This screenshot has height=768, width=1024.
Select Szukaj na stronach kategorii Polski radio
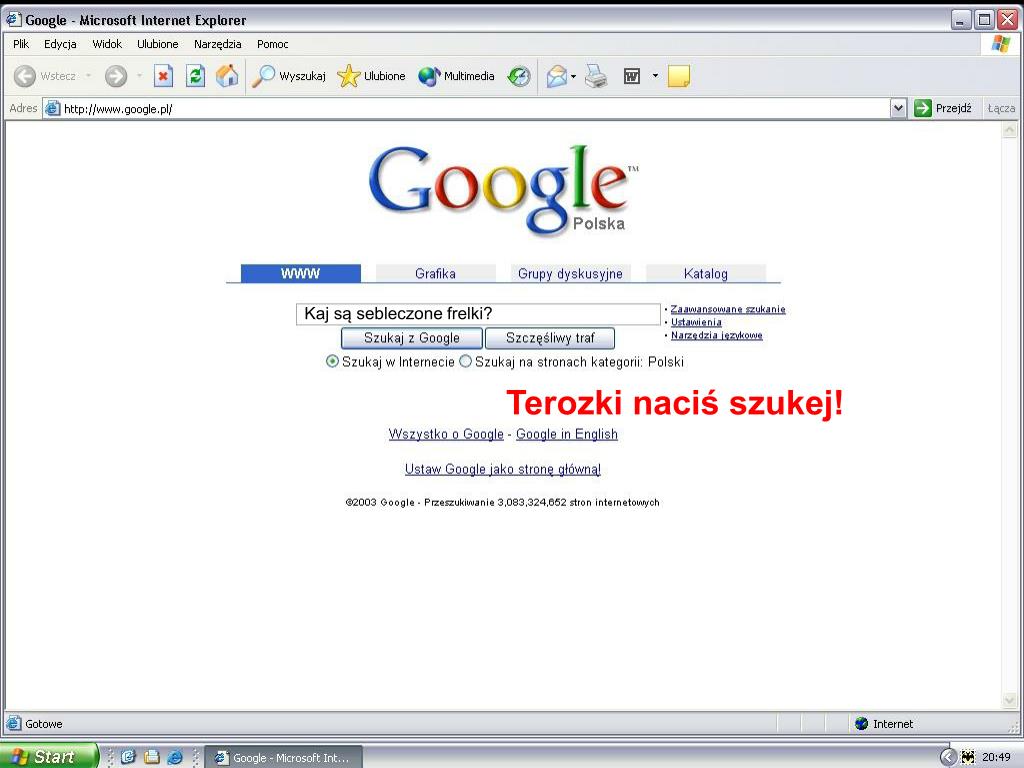tap(465, 361)
